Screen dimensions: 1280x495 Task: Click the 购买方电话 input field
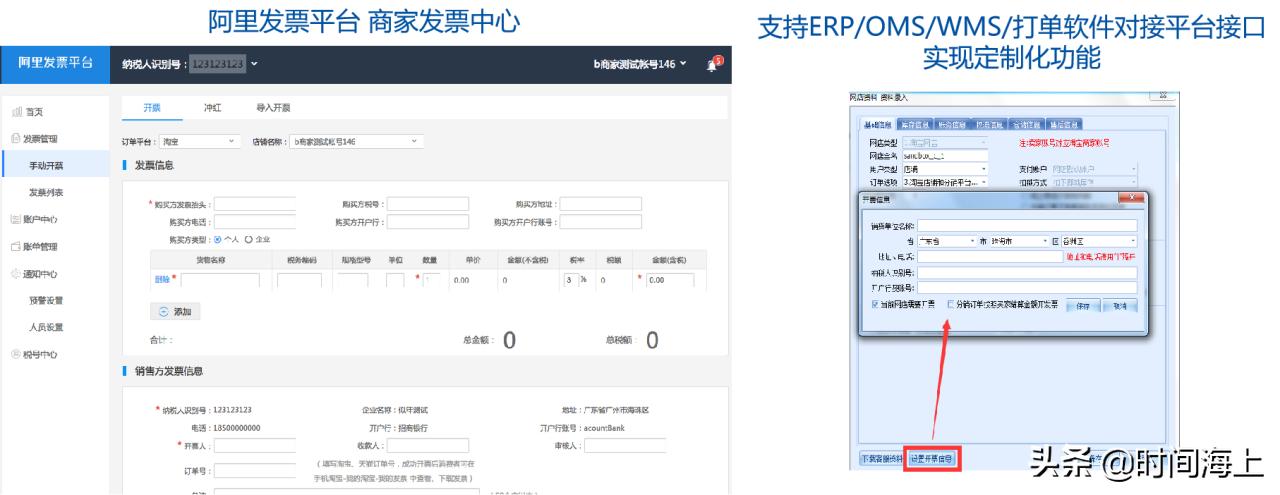(255, 222)
